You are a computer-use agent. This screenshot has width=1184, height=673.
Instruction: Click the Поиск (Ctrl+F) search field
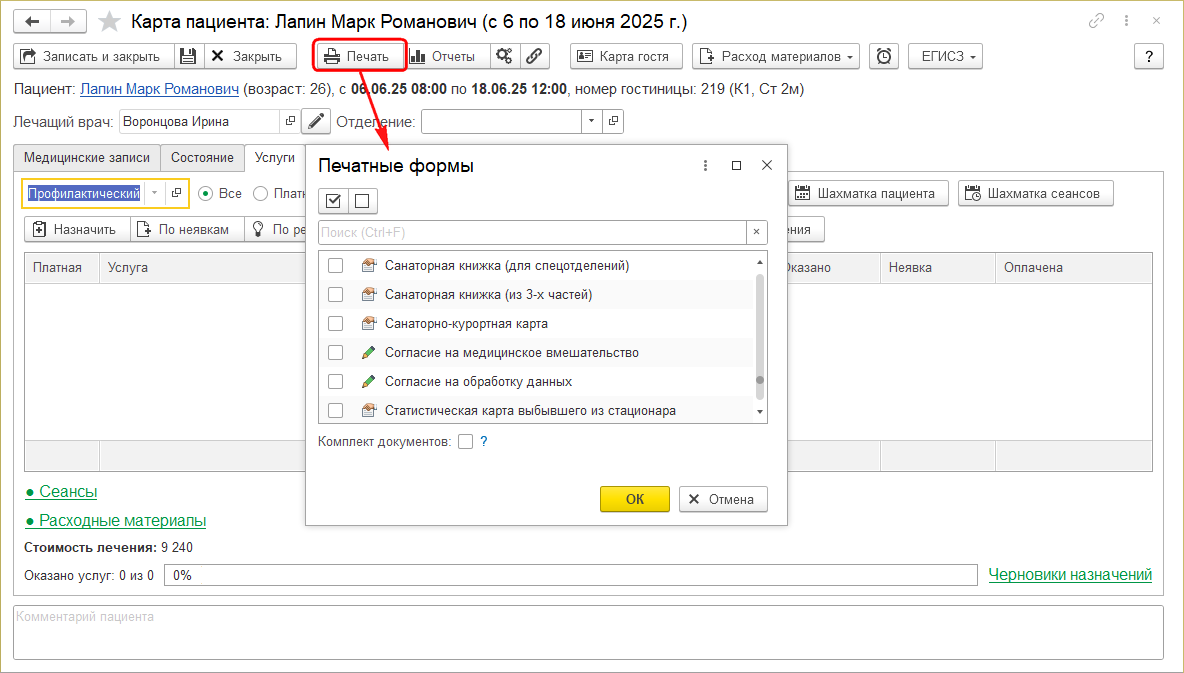pos(532,232)
